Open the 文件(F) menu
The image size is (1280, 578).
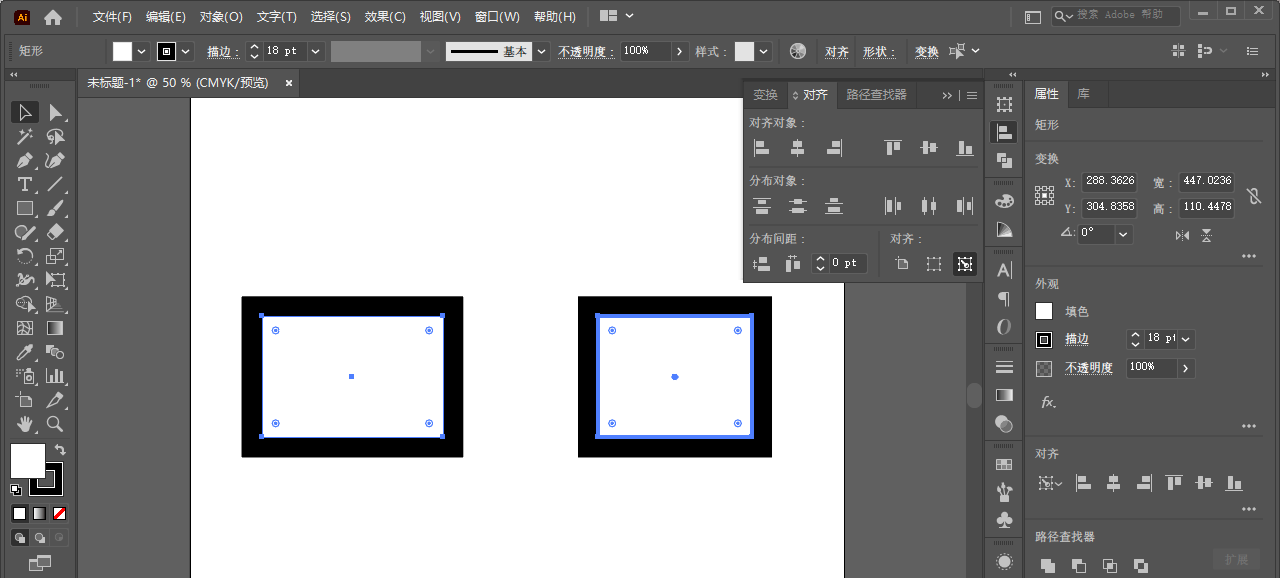coord(112,17)
